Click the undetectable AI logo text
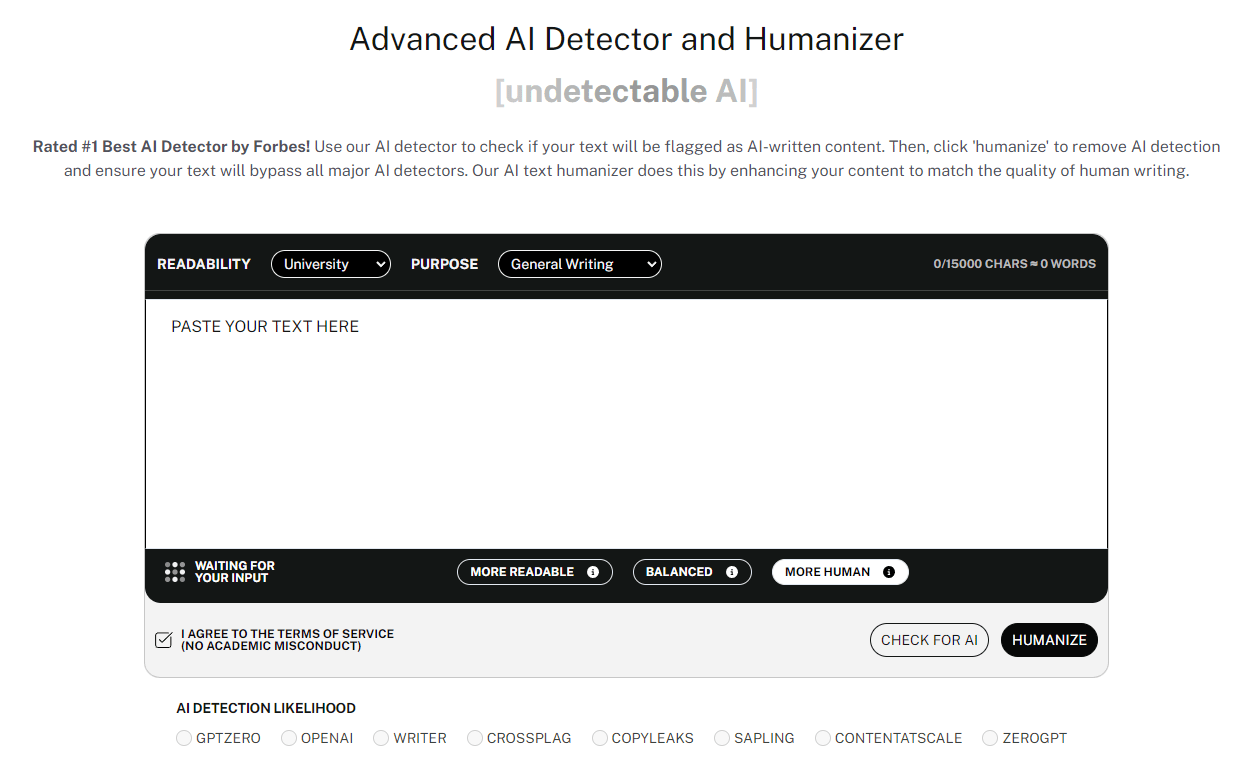Image resolution: width=1248 pixels, height=759 pixels. coord(627,92)
